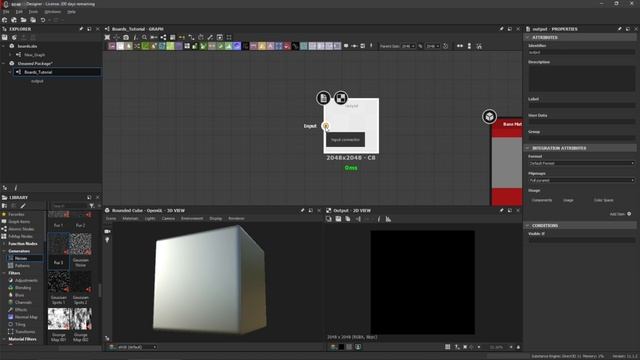Screen dimensions: 640x360
Task: Select Boards_Tutorial graph in Explorer
Action: tap(57, 72)
